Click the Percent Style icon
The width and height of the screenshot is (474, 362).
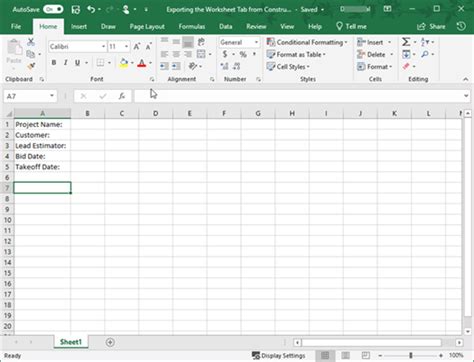coord(243,54)
